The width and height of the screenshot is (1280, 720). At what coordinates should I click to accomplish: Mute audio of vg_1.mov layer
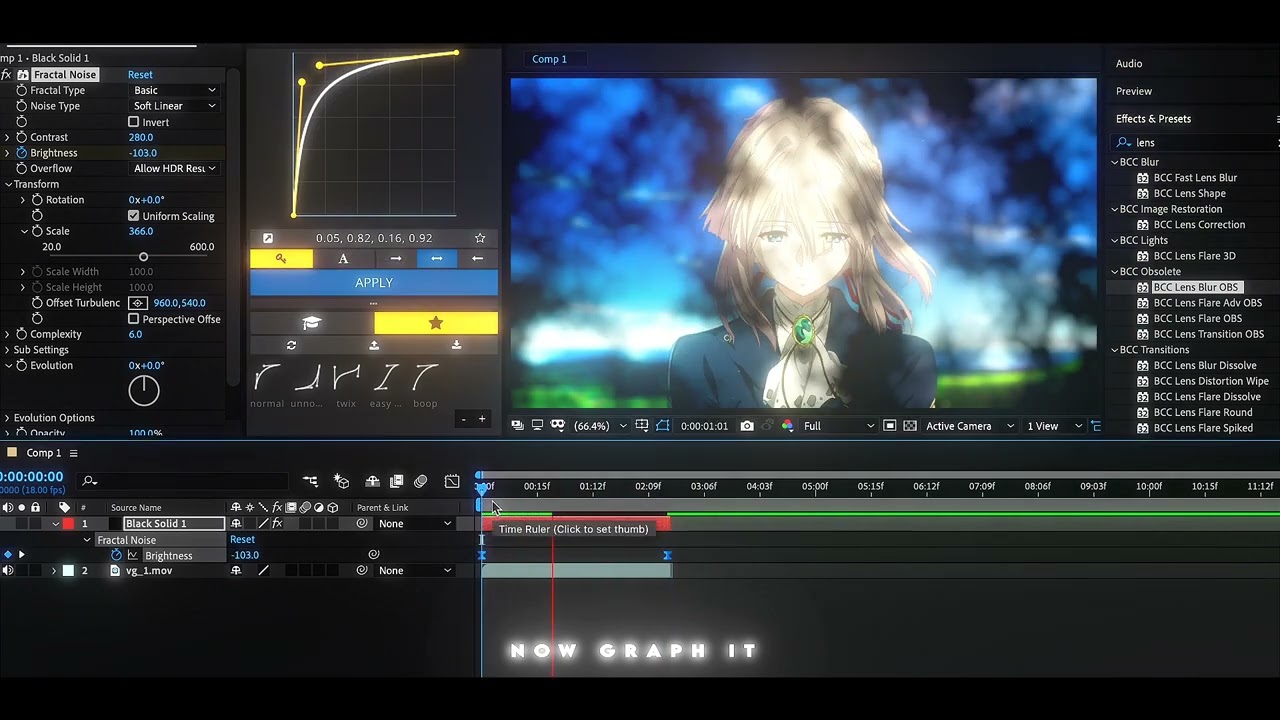(x=8, y=571)
